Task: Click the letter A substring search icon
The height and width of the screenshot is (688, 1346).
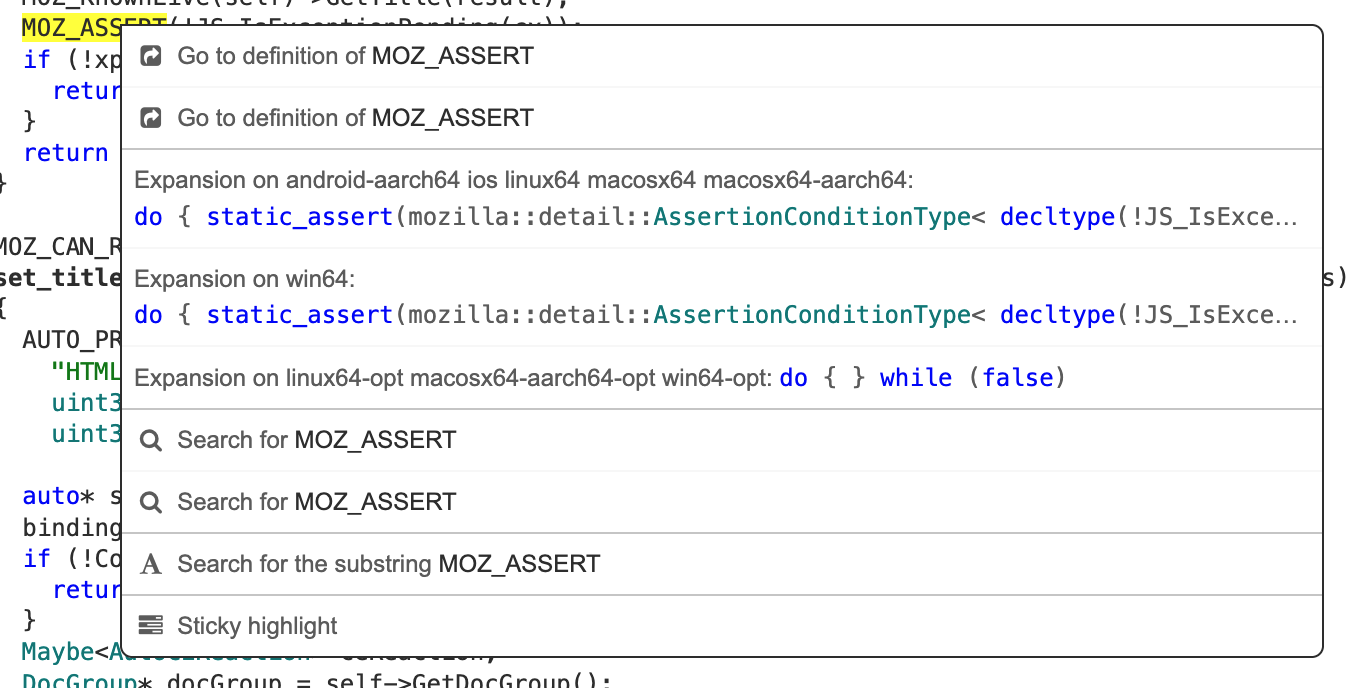Action: [x=151, y=563]
